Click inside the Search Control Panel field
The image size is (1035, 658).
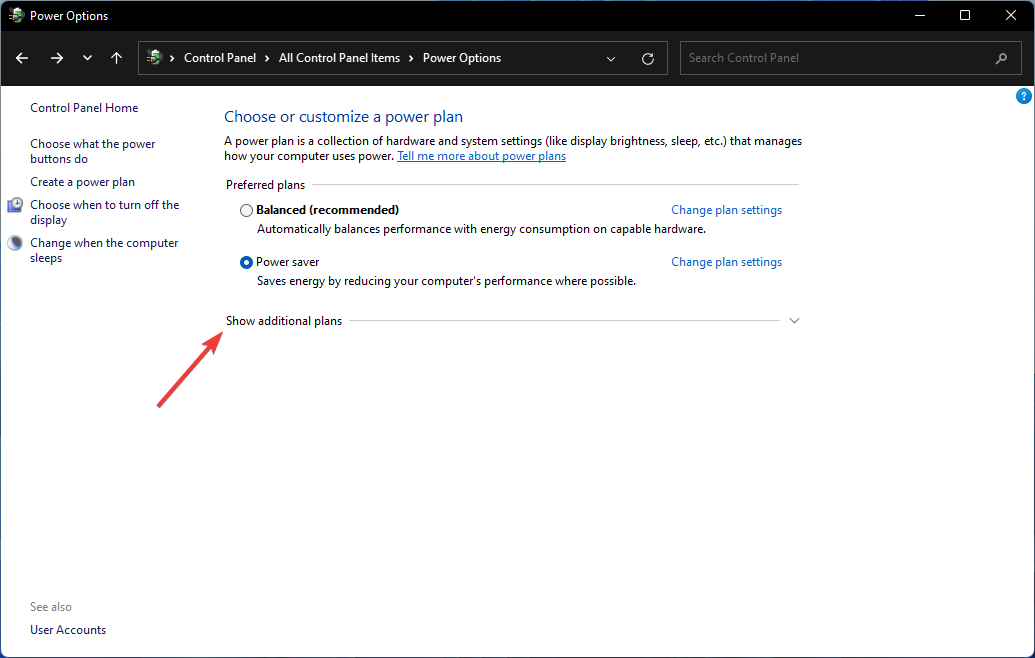(840, 57)
